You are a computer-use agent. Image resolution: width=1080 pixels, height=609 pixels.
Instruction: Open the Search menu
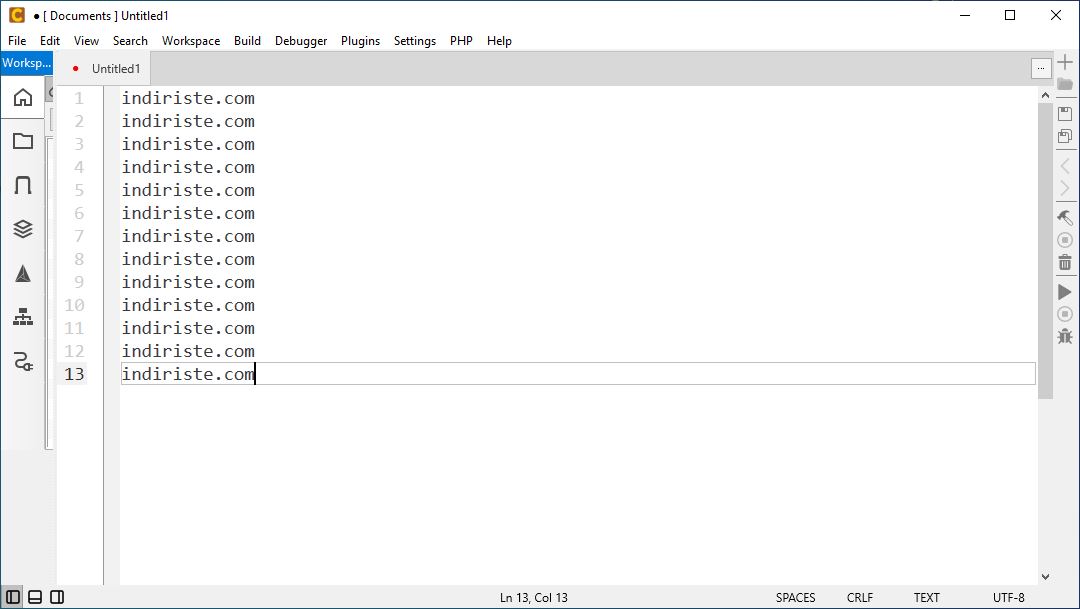(x=130, y=41)
